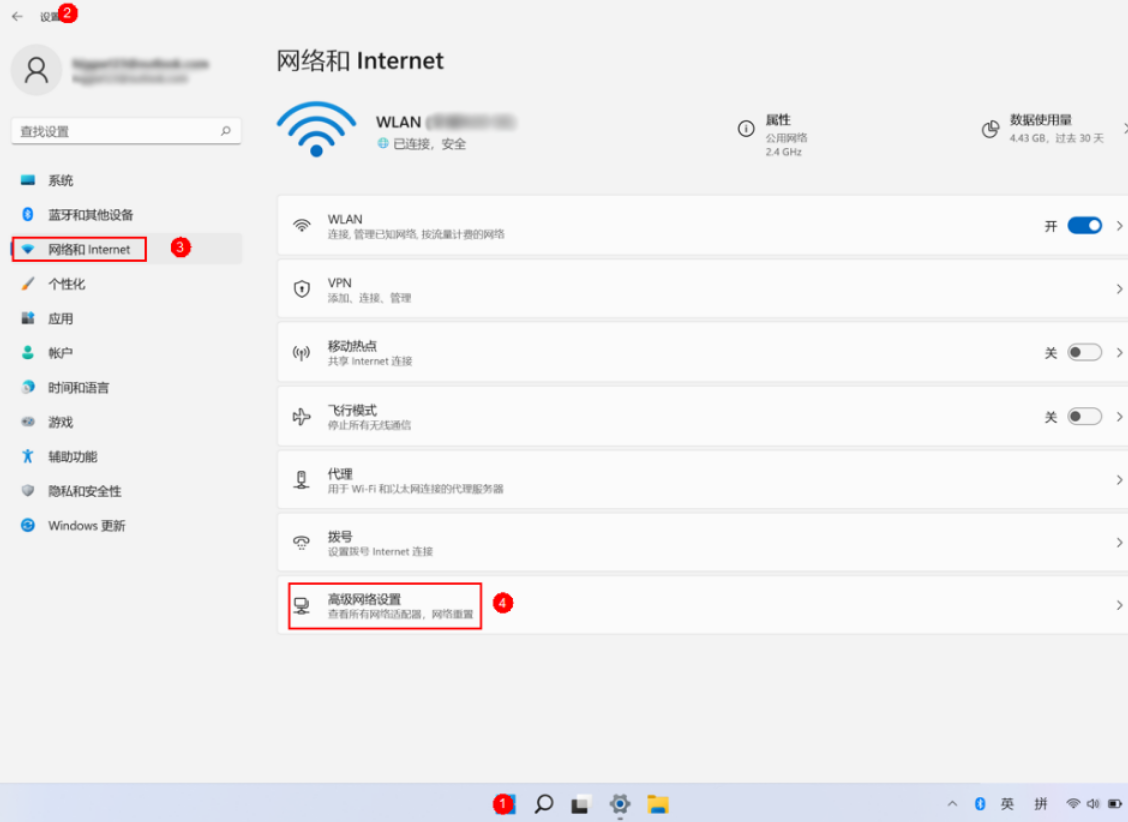Image resolution: width=1128 pixels, height=822 pixels.
Task: Open 游戏 settings section
Action: click(60, 421)
